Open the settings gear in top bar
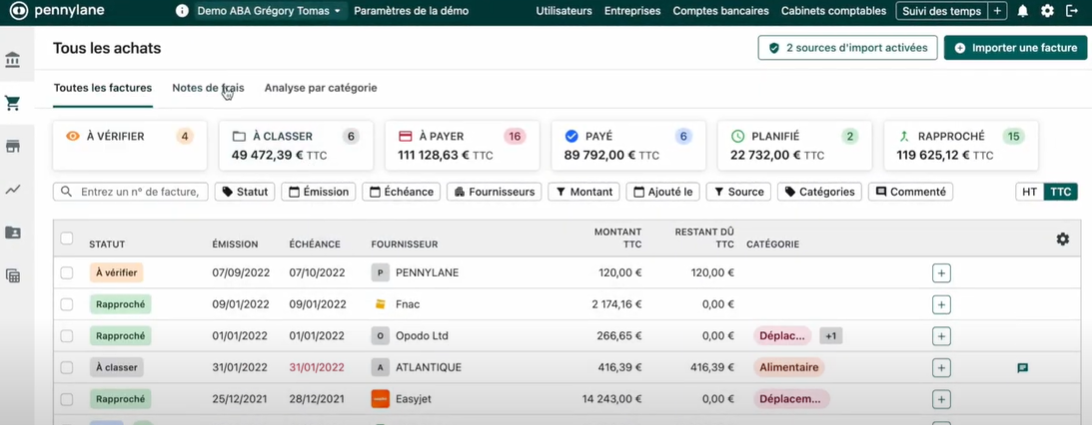The height and width of the screenshot is (425, 1092). point(1047,11)
